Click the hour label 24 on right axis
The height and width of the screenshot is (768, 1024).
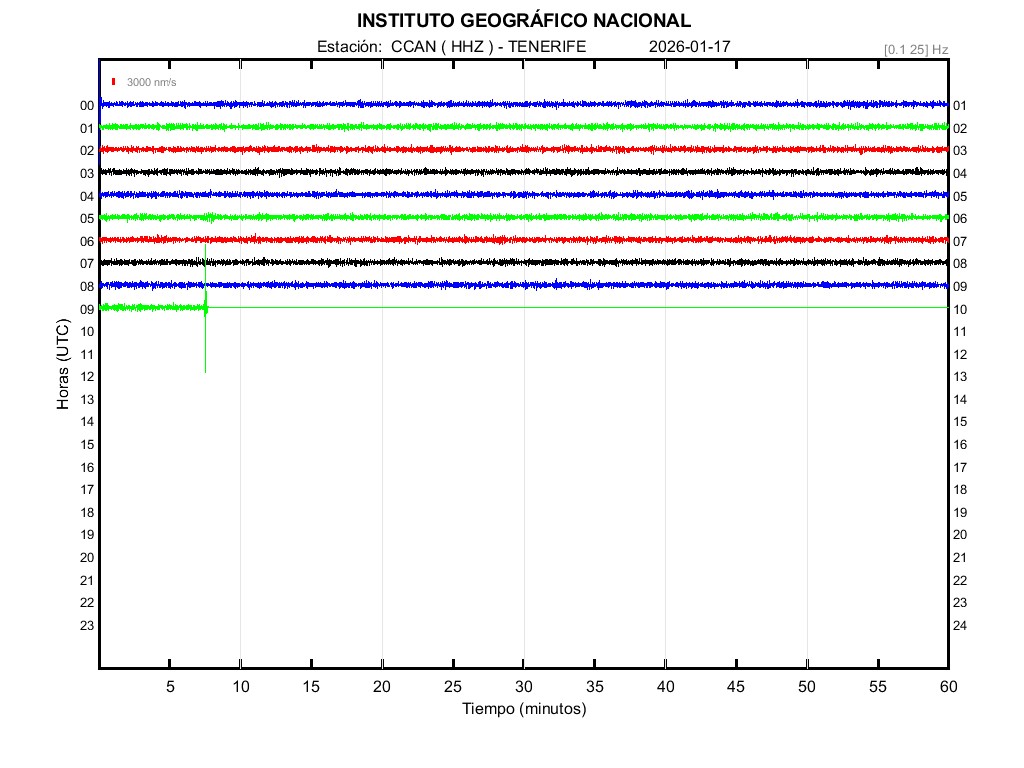(x=960, y=626)
